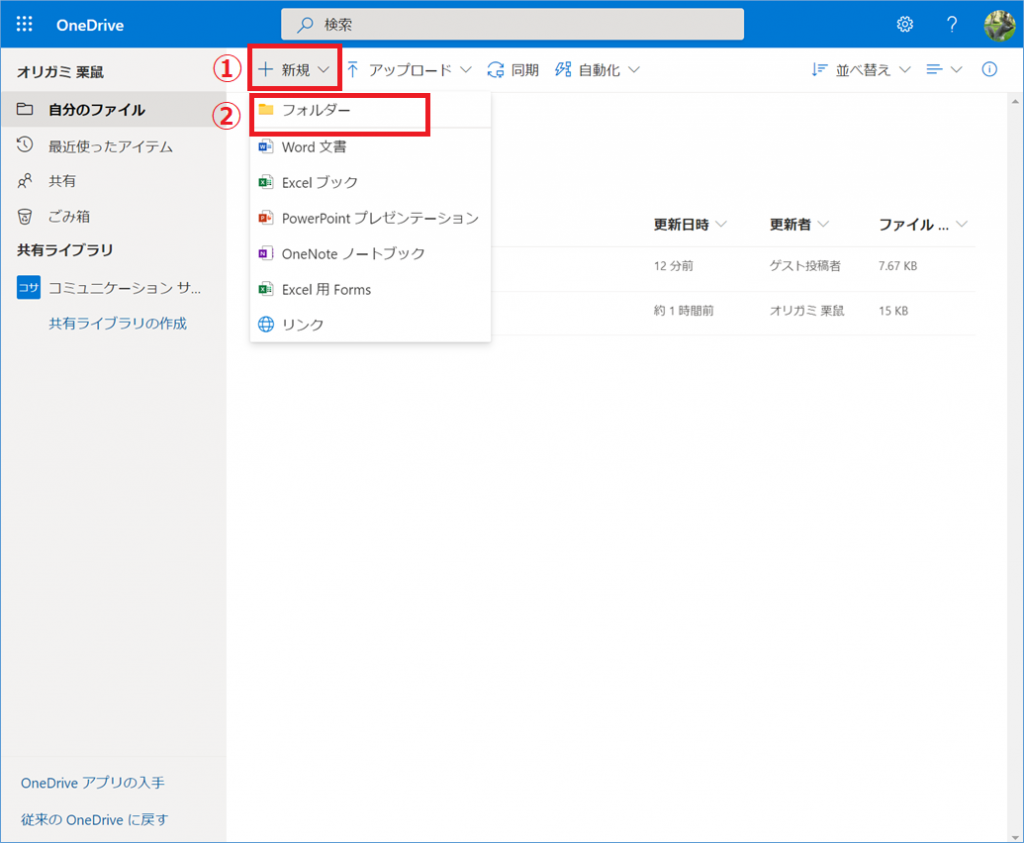Image resolution: width=1024 pixels, height=843 pixels.
Task: Choose リンク from the new menu
Action: click(370, 325)
